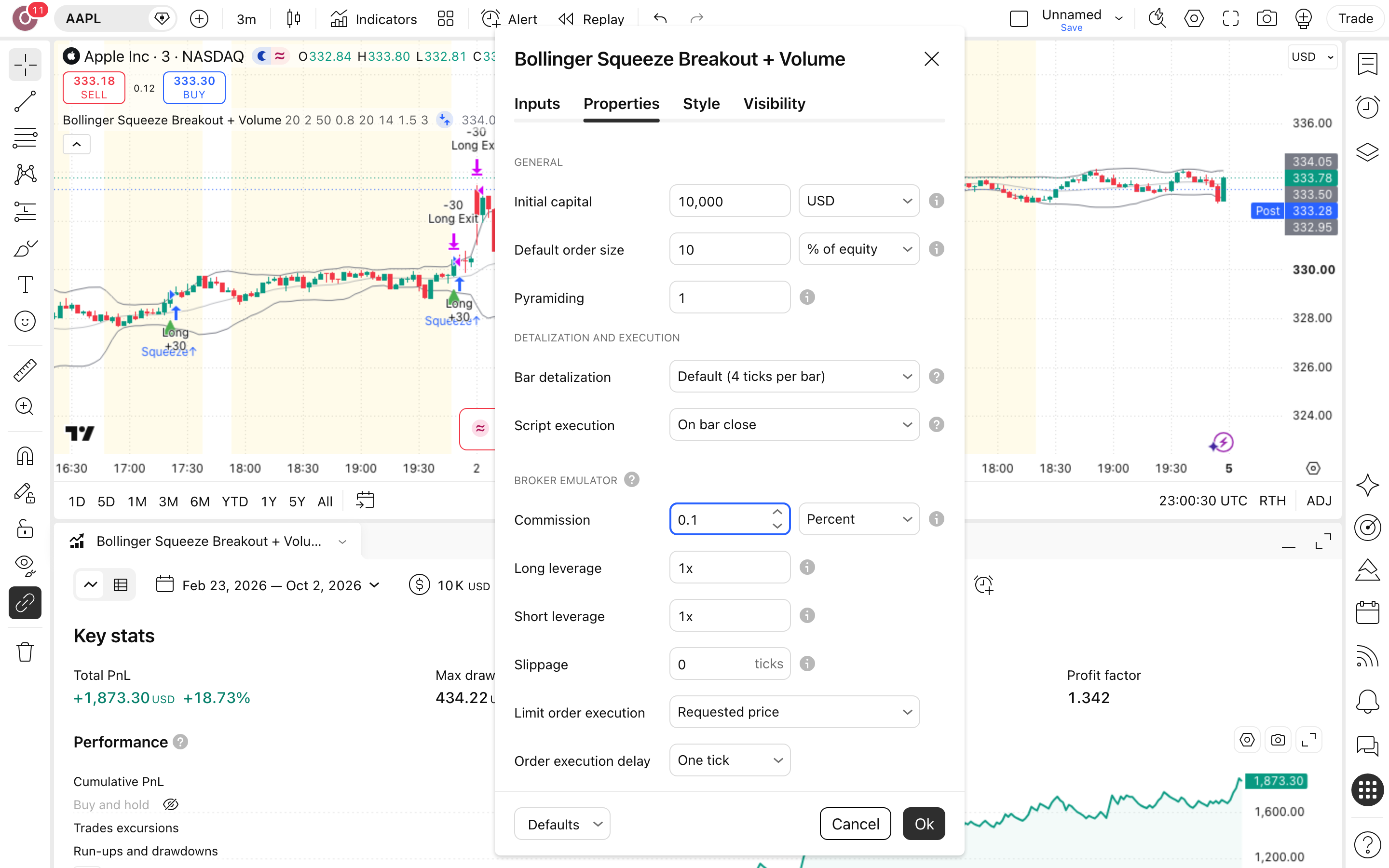Open the alerts clock panel icon

[1367, 107]
